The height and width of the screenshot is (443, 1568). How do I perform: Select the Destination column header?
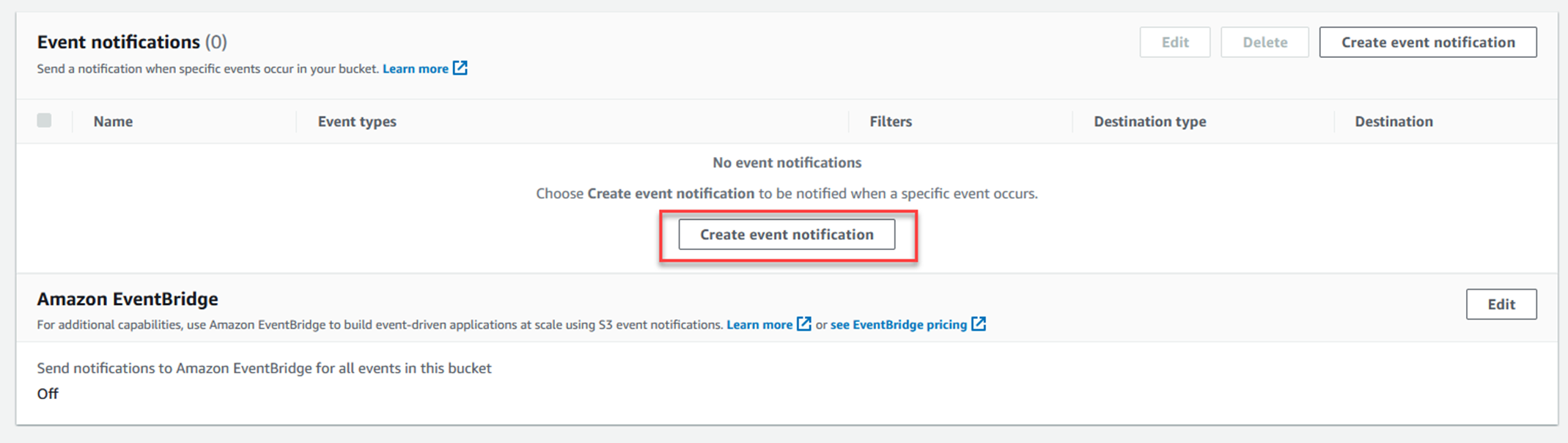(1393, 122)
